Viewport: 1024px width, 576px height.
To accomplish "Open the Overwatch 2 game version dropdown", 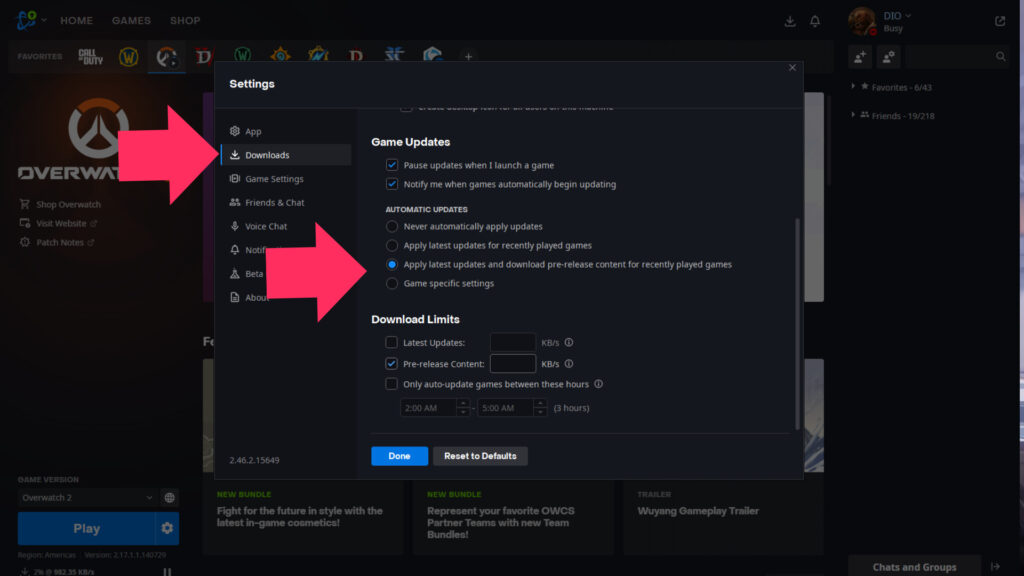I will 88,498.
